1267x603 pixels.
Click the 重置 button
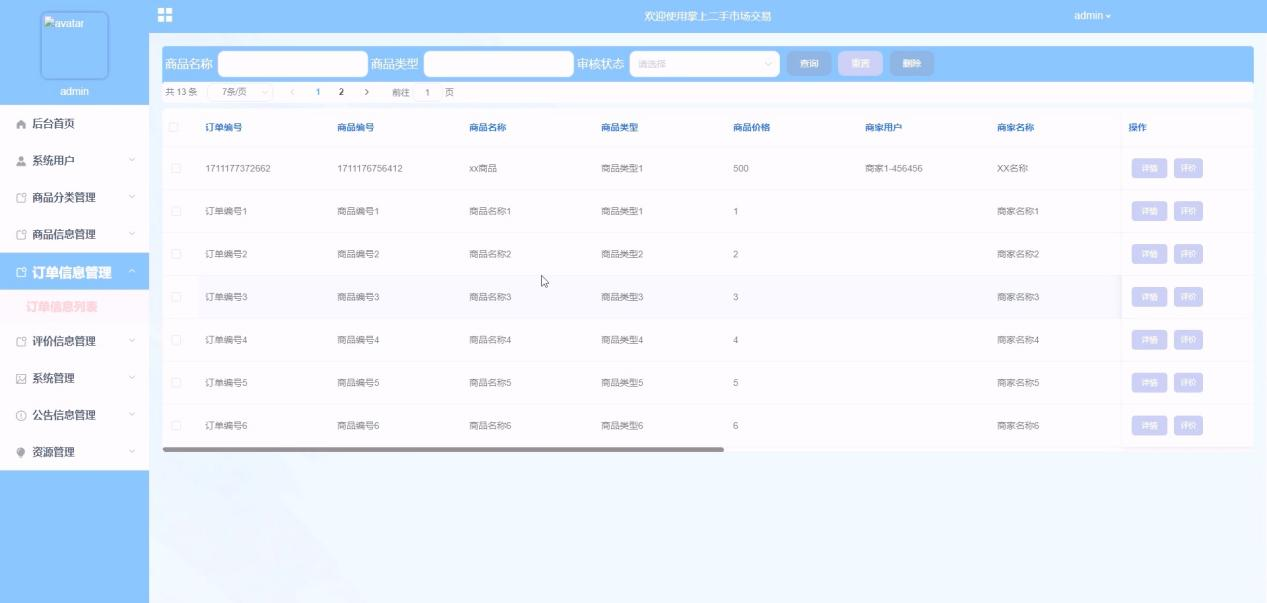point(860,64)
